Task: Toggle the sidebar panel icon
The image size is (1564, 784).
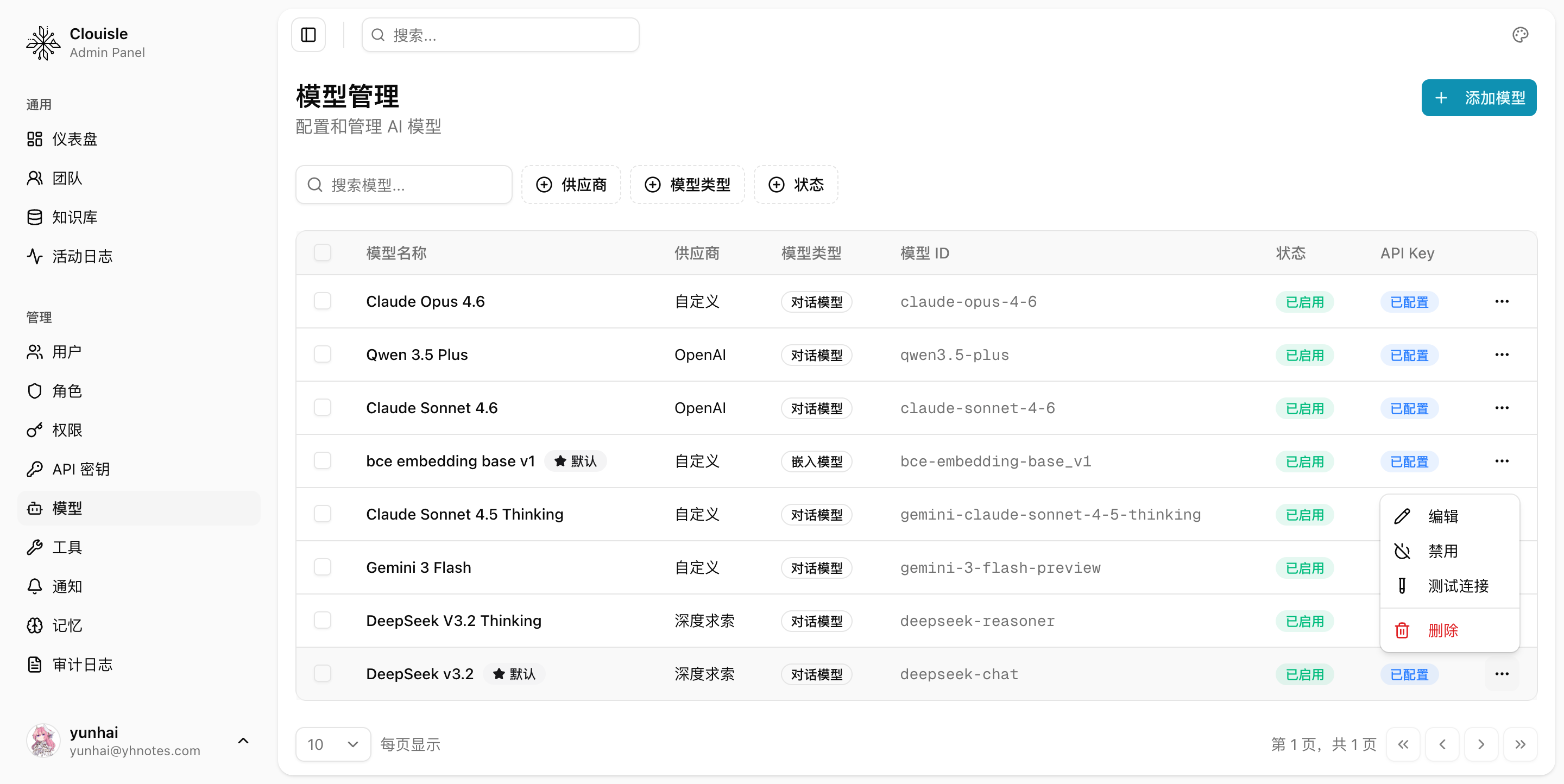Action: point(308,35)
